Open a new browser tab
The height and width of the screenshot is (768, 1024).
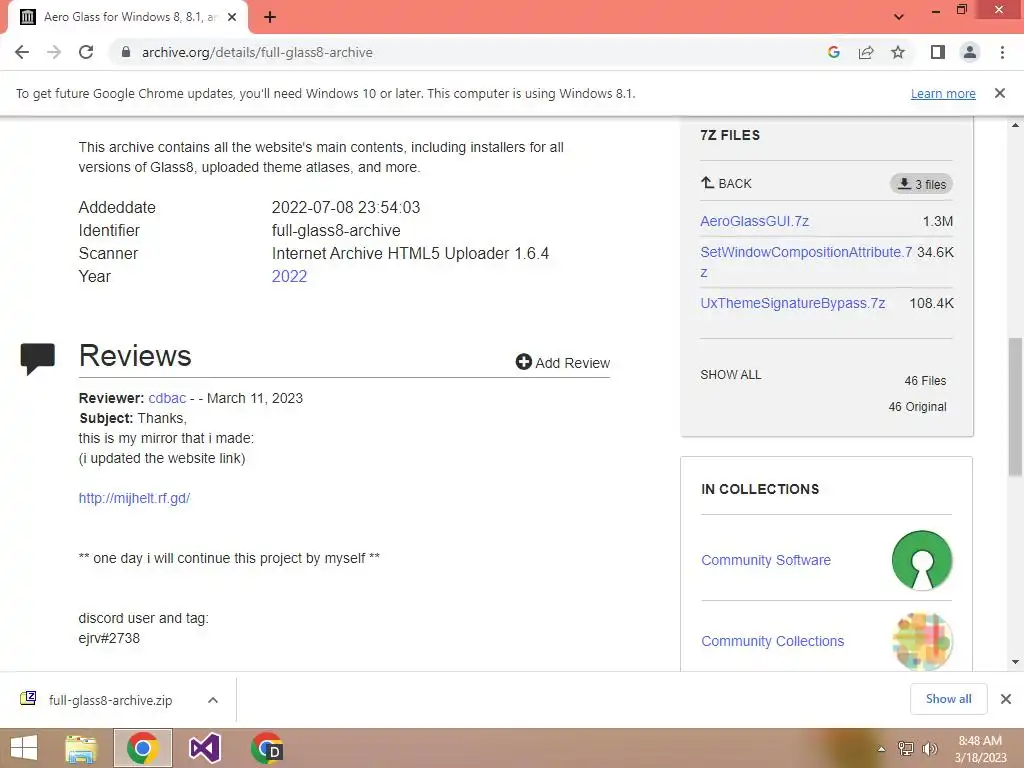click(x=270, y=17)
